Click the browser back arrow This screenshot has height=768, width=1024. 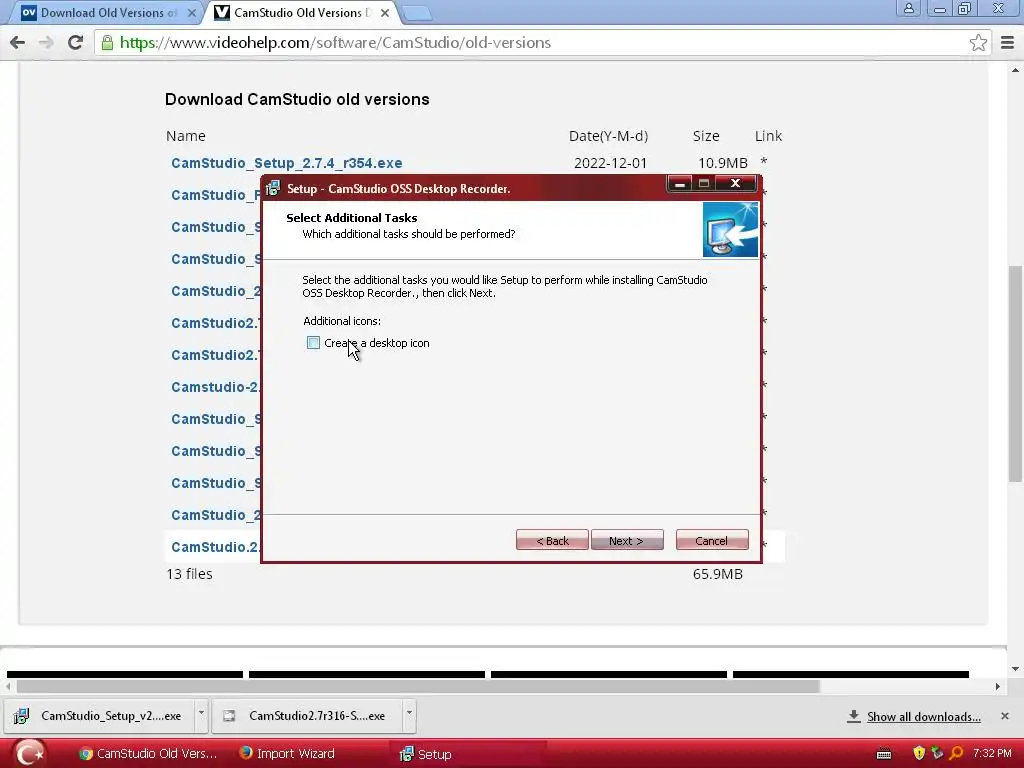18,42
